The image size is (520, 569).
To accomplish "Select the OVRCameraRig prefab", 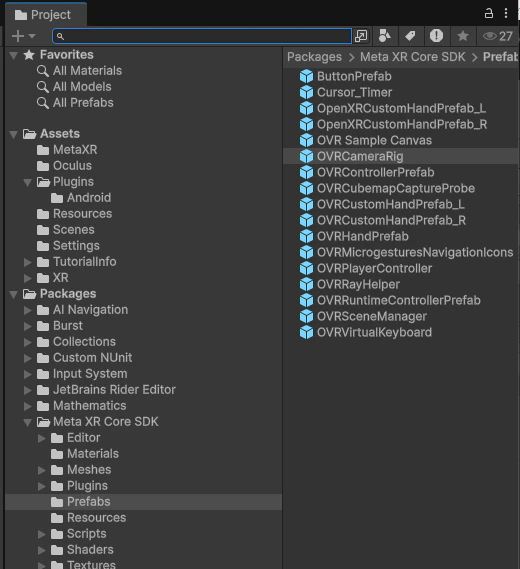I will pos(400,156).
